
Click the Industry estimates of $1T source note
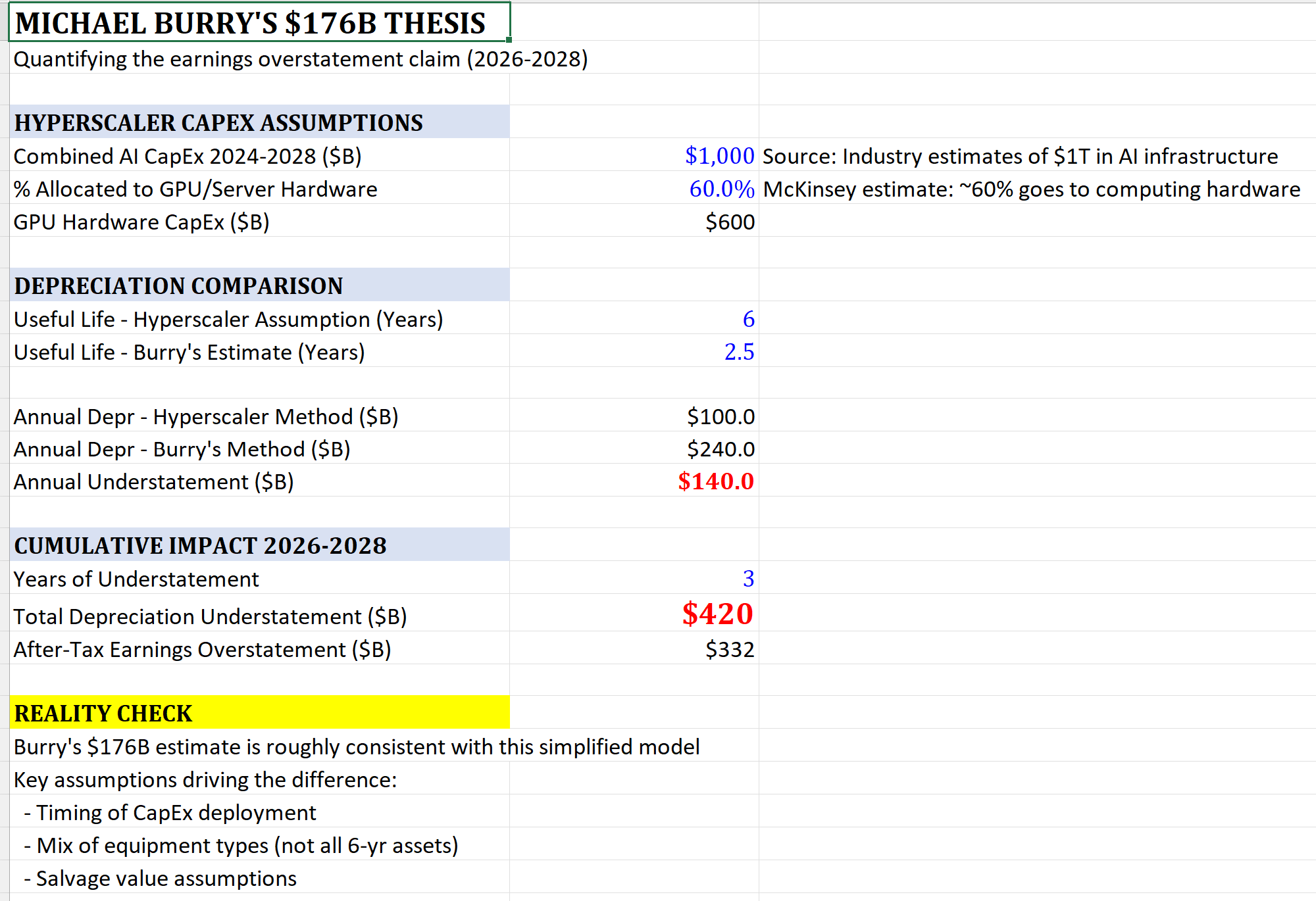pos(1020,156)
